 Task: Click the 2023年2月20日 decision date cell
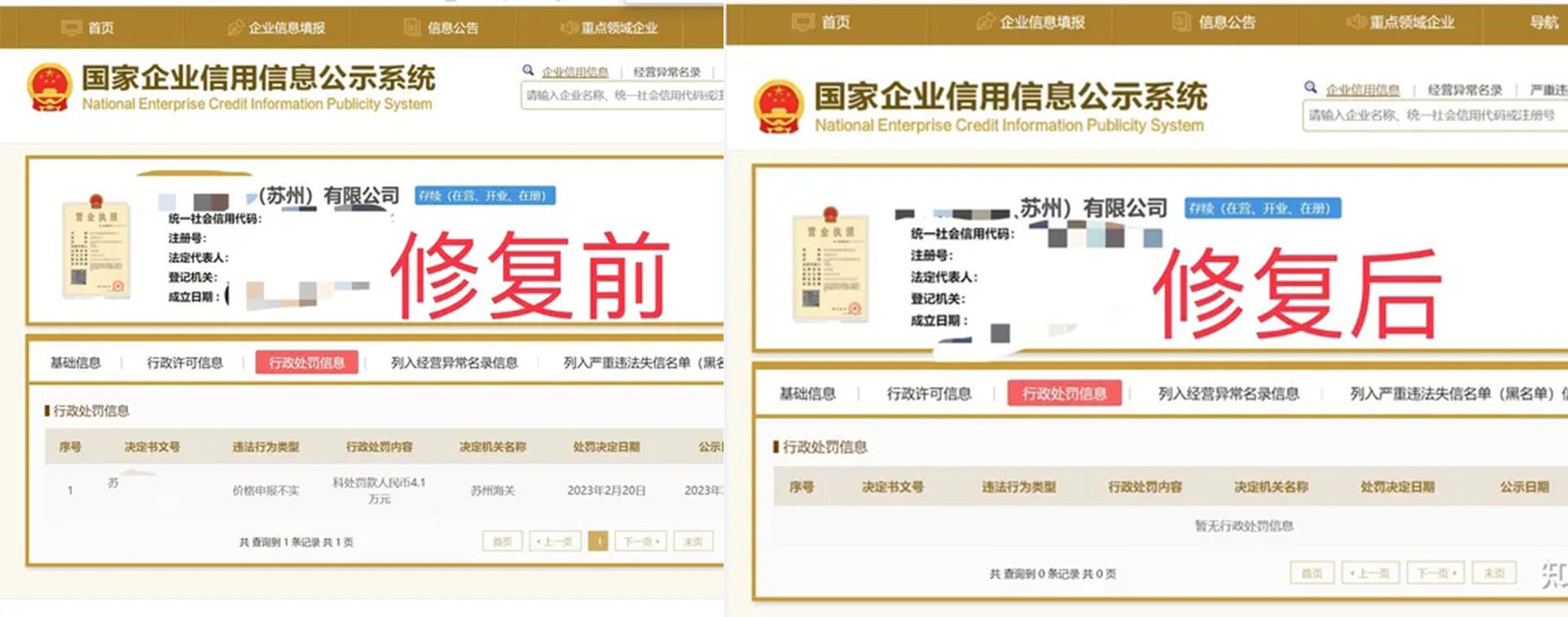pos(606,490)
